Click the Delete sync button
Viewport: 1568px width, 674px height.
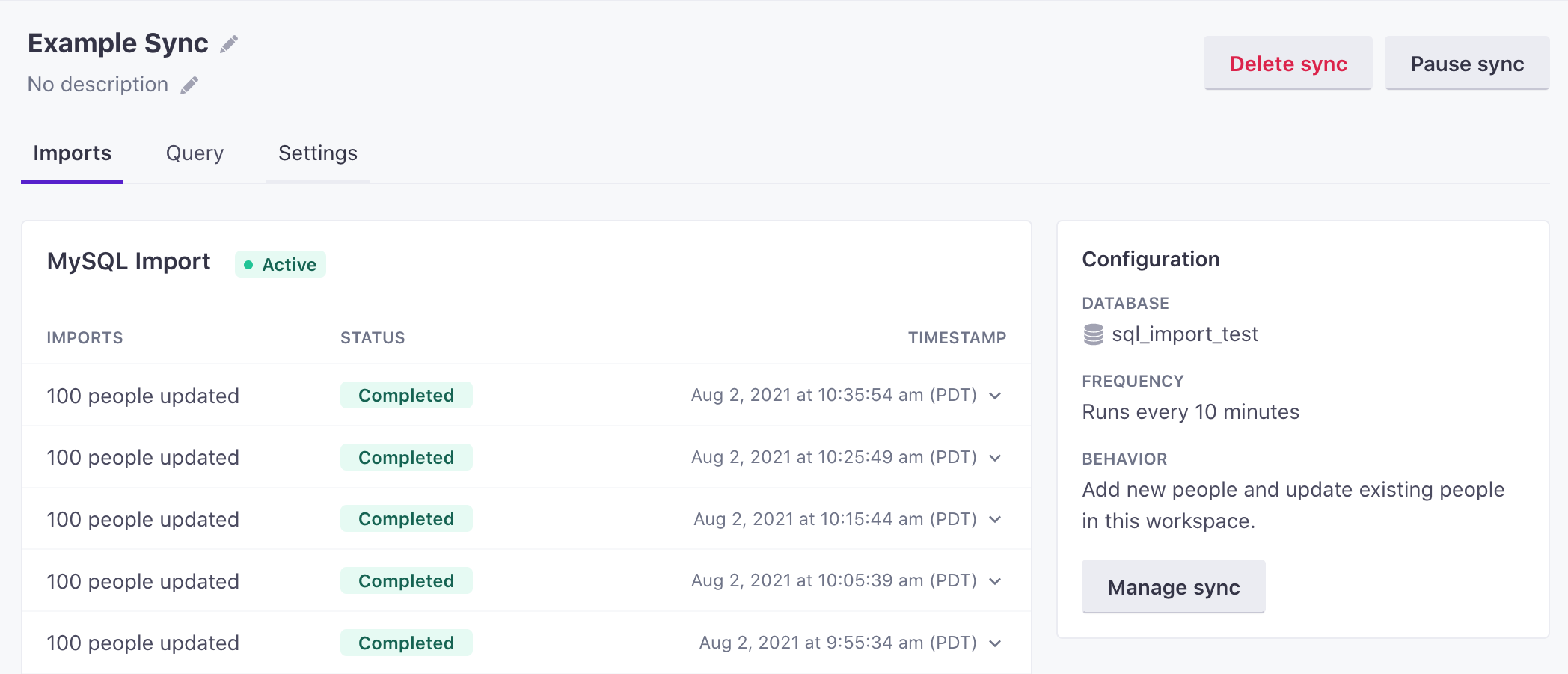point(1288,64)
